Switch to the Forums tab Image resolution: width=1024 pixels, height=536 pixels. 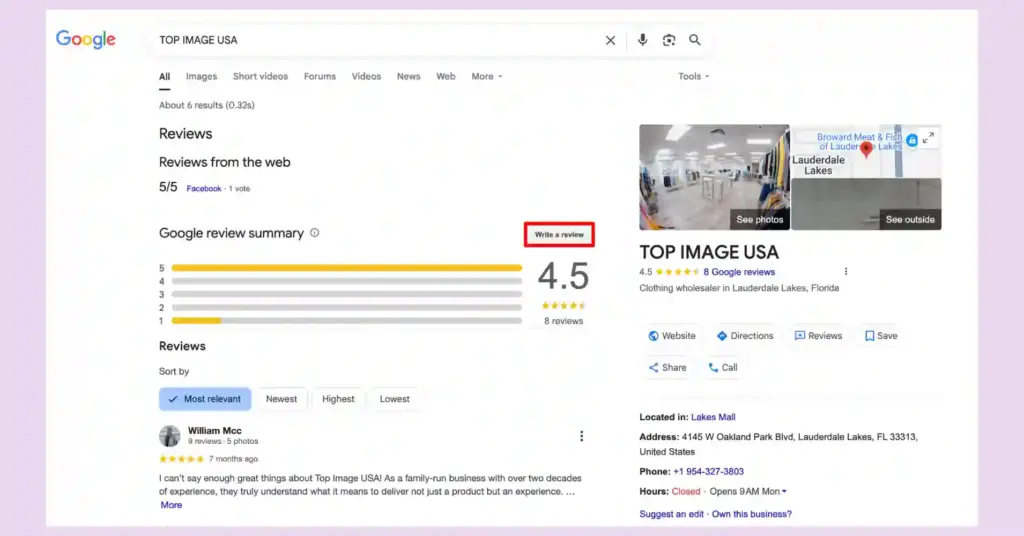click(320, 76)
